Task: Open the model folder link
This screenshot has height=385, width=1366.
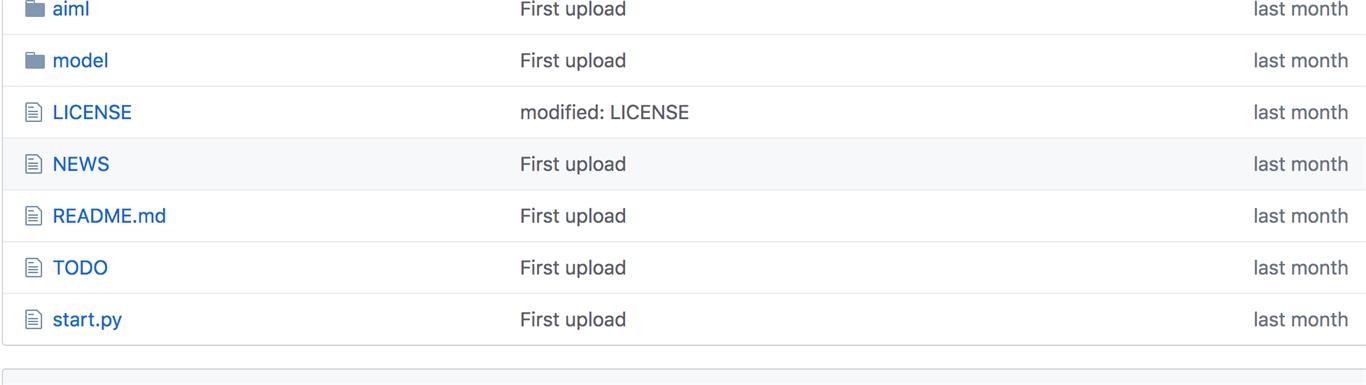Action: click(x=80, y=61)
